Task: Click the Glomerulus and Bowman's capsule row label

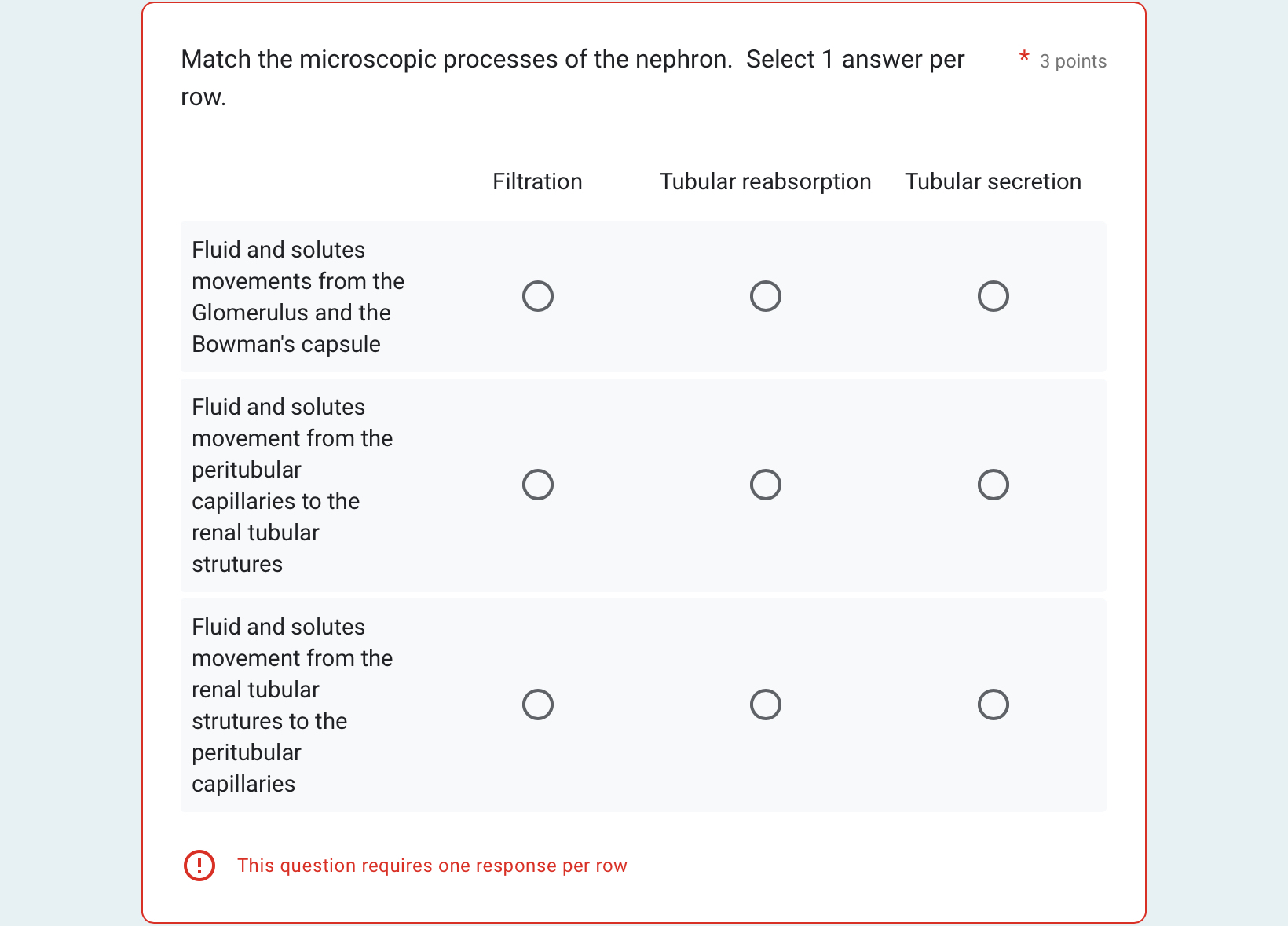Action: coord(298,296)
